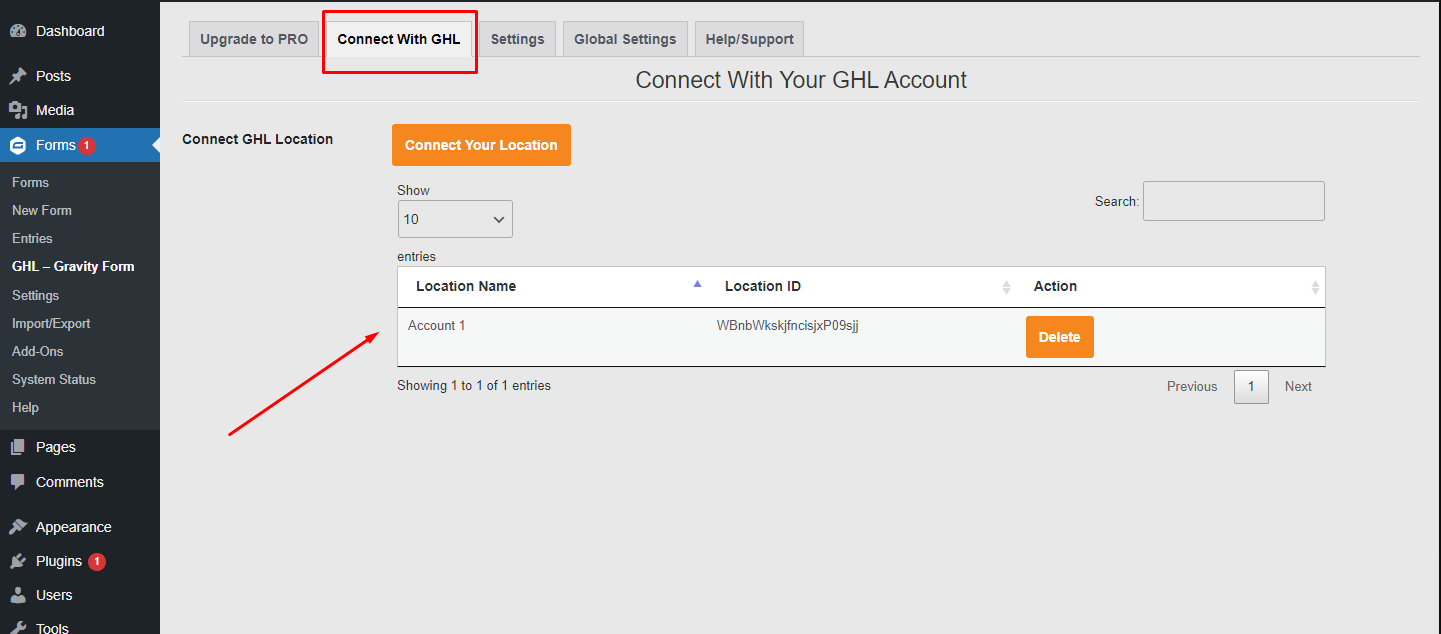This screenshot has width=1441, height=634.
Task: Open Import/Export submenu link
Action: (x=51, y=323)
